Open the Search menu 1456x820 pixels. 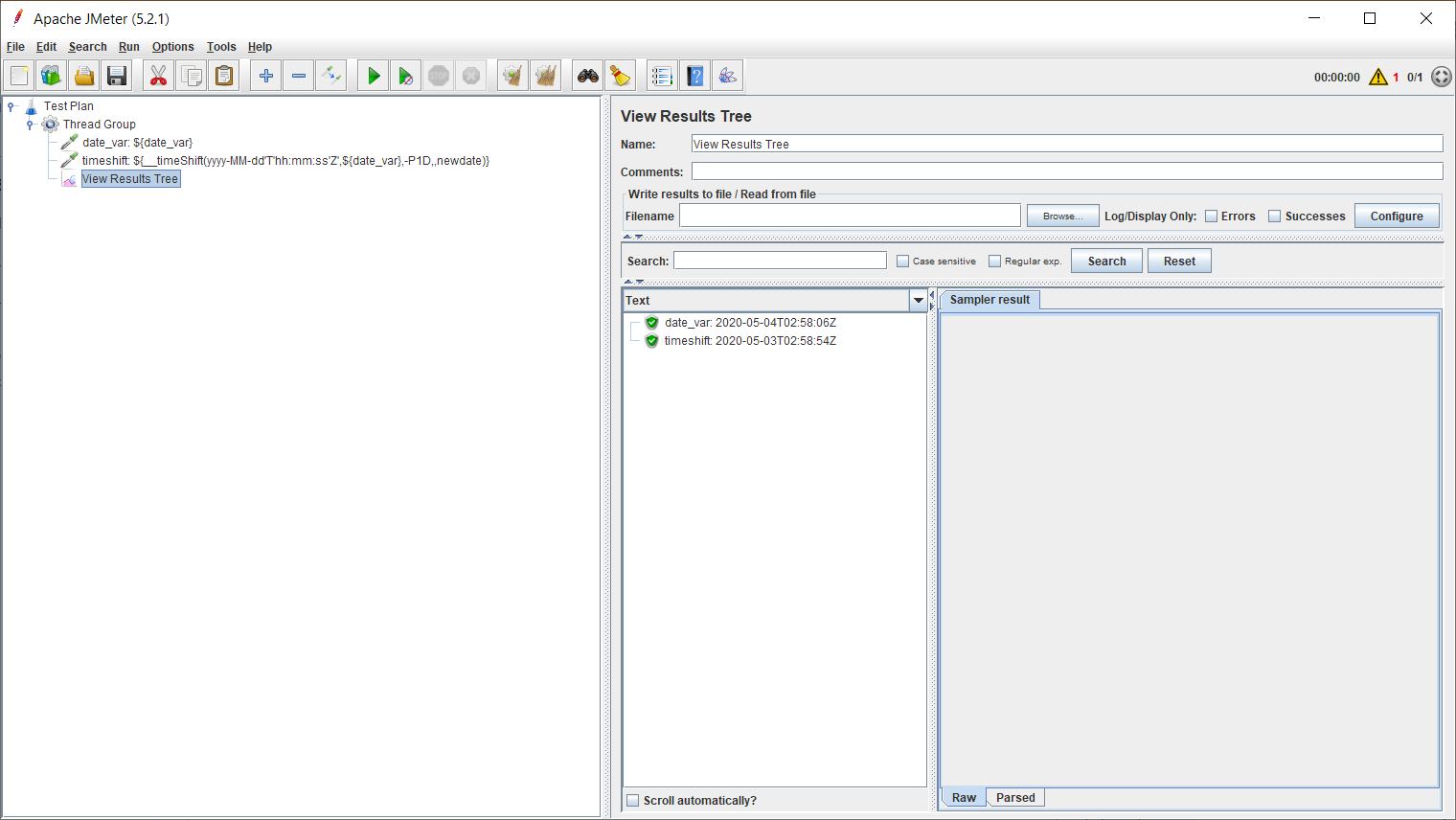(87, 47)
